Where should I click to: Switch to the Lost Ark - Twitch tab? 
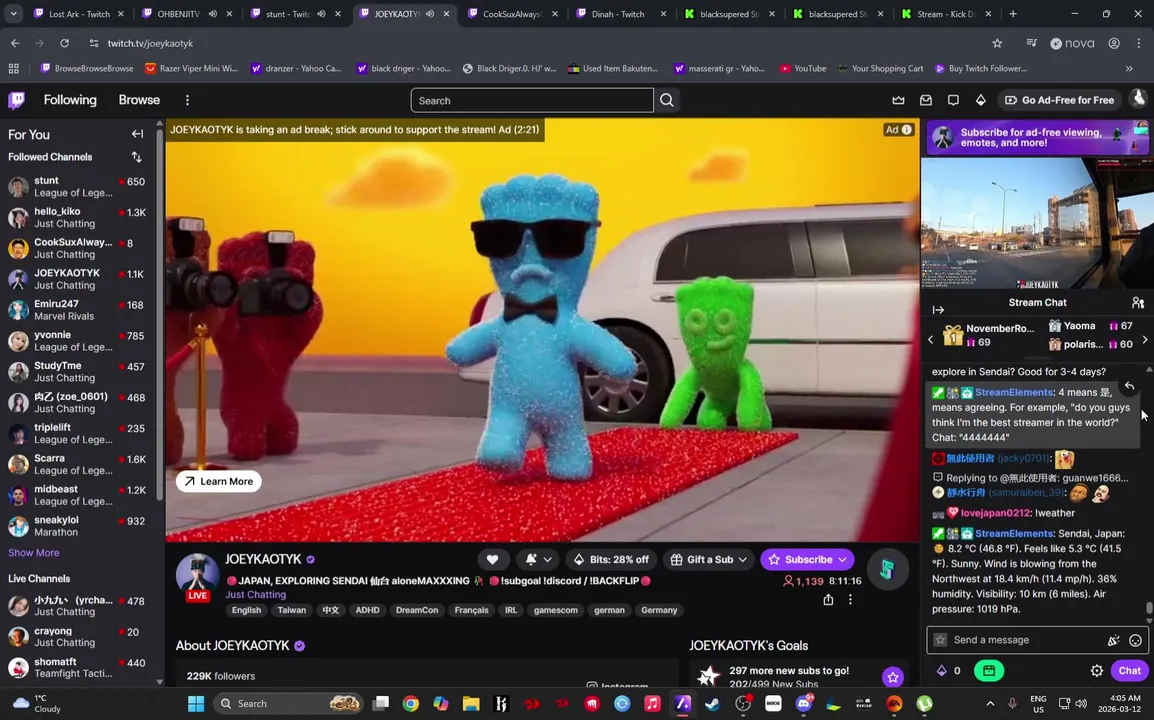click(x=79, y=14)
